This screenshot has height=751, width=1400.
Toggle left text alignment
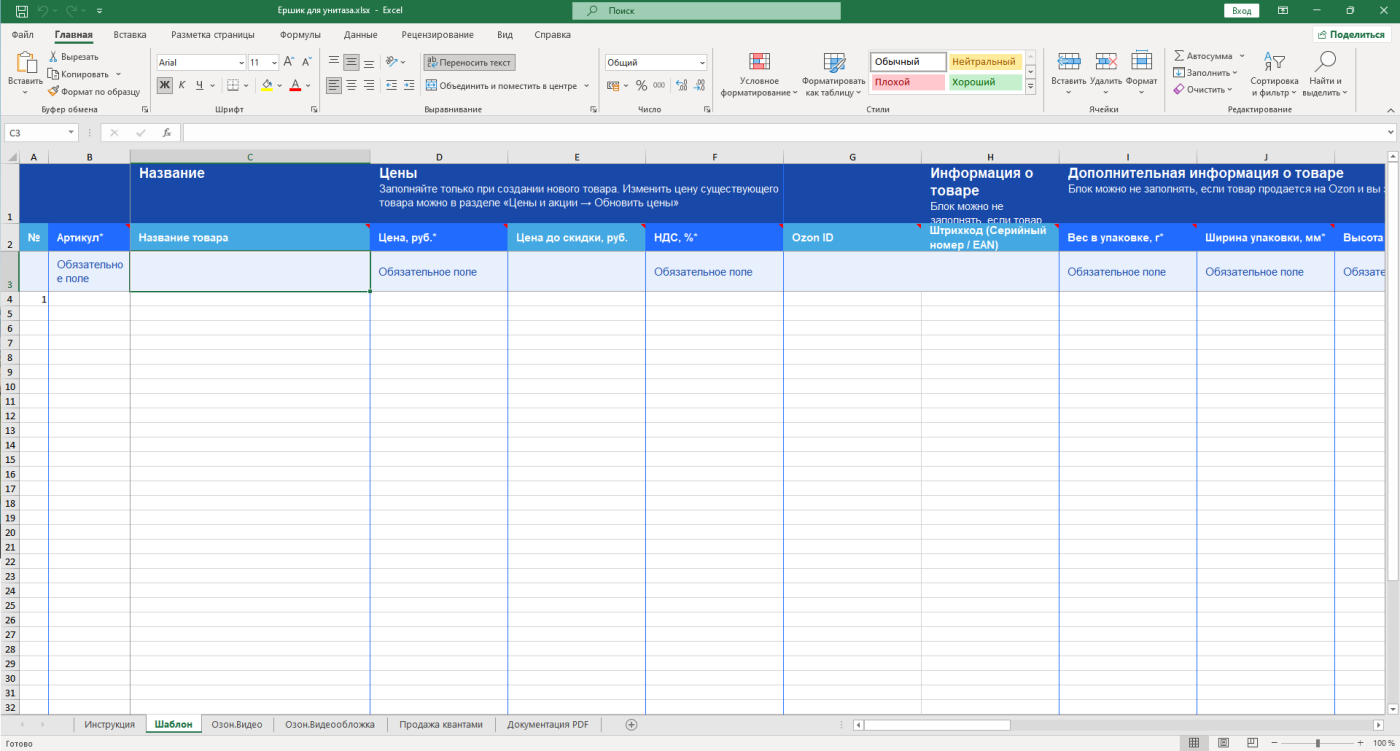pyautogui.click(x=333, y=85)
